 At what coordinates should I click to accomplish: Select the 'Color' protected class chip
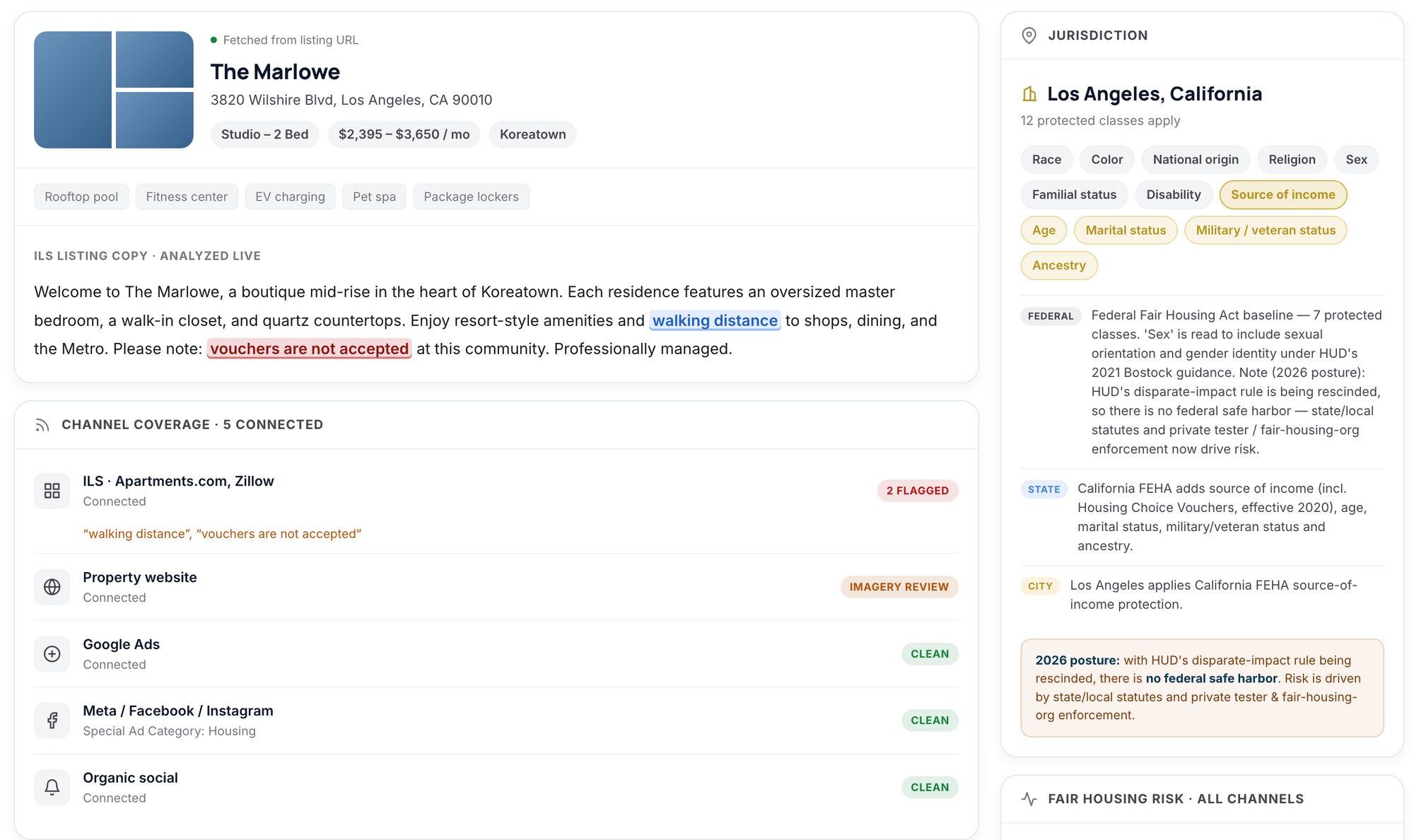point(1106,159)
